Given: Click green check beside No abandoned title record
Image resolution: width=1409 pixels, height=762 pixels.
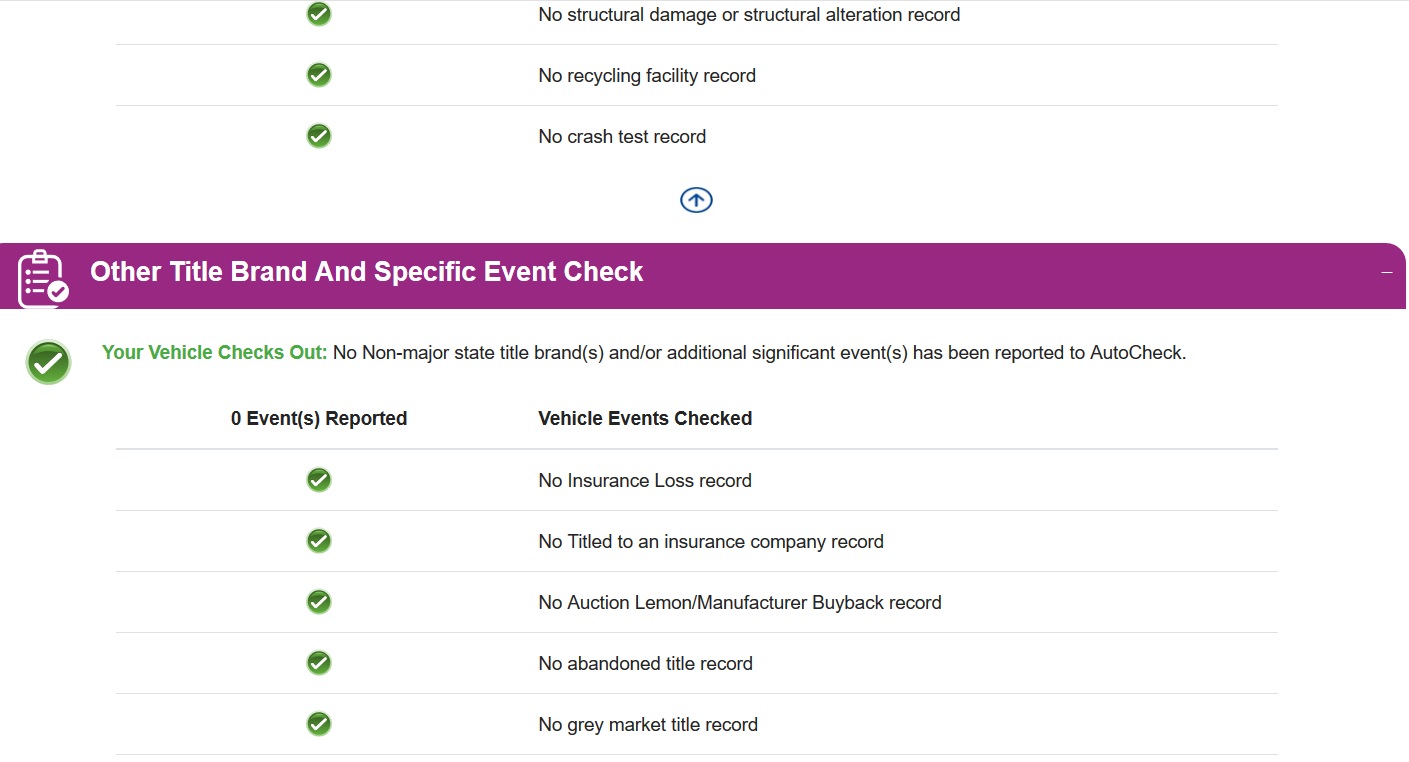Looking at the screenshot, I should [x=319, y=663].
